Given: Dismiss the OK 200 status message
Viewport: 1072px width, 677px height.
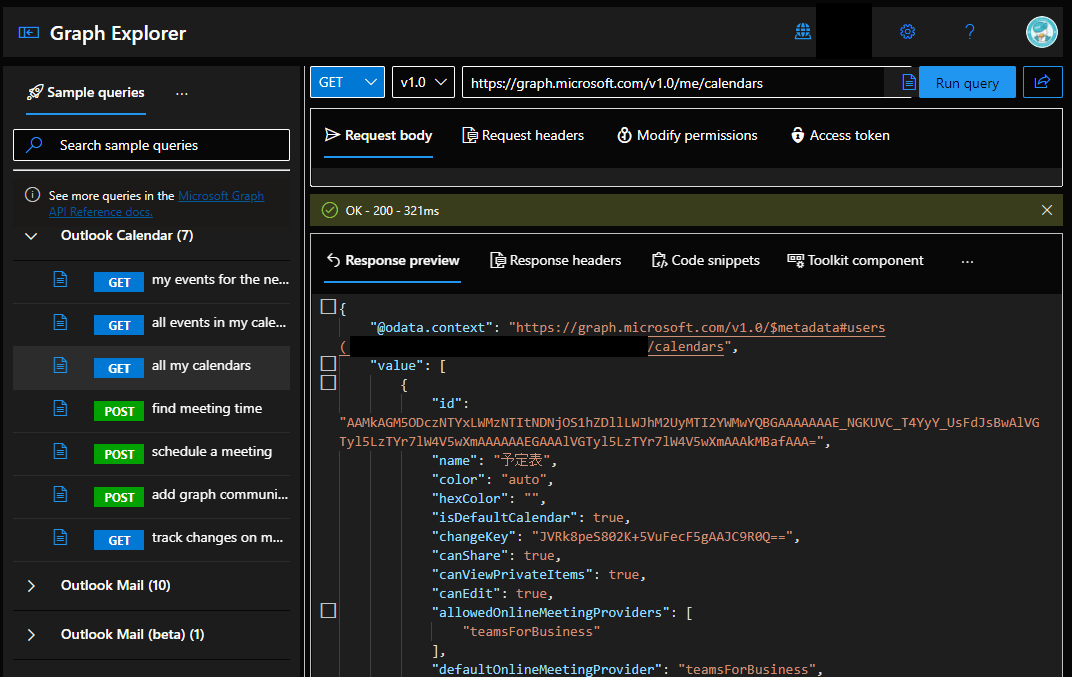Looking at the screenshot, I should pos(1047,210).
